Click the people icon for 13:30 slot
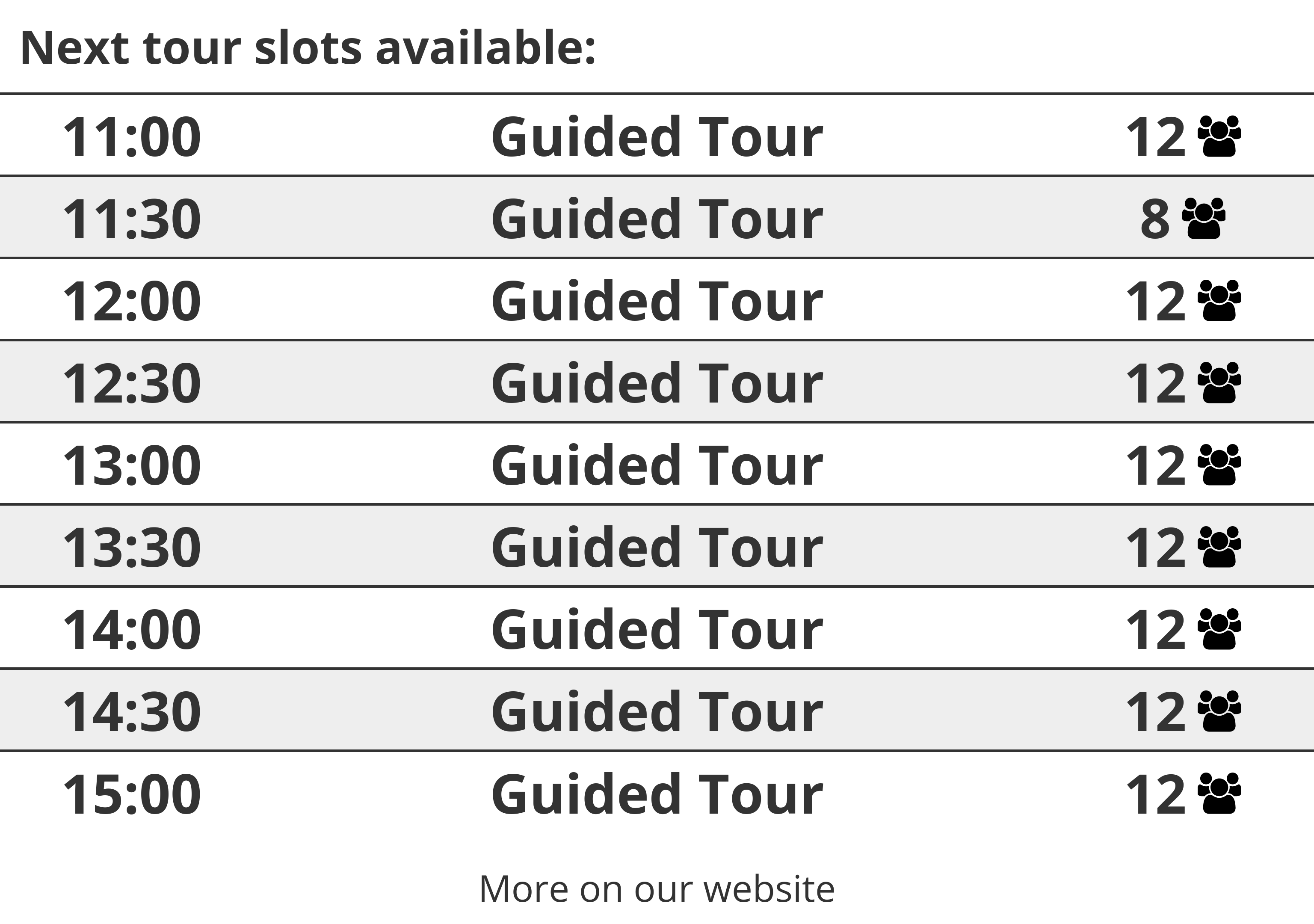1314x924 pixels. [x=1219, y=547]
